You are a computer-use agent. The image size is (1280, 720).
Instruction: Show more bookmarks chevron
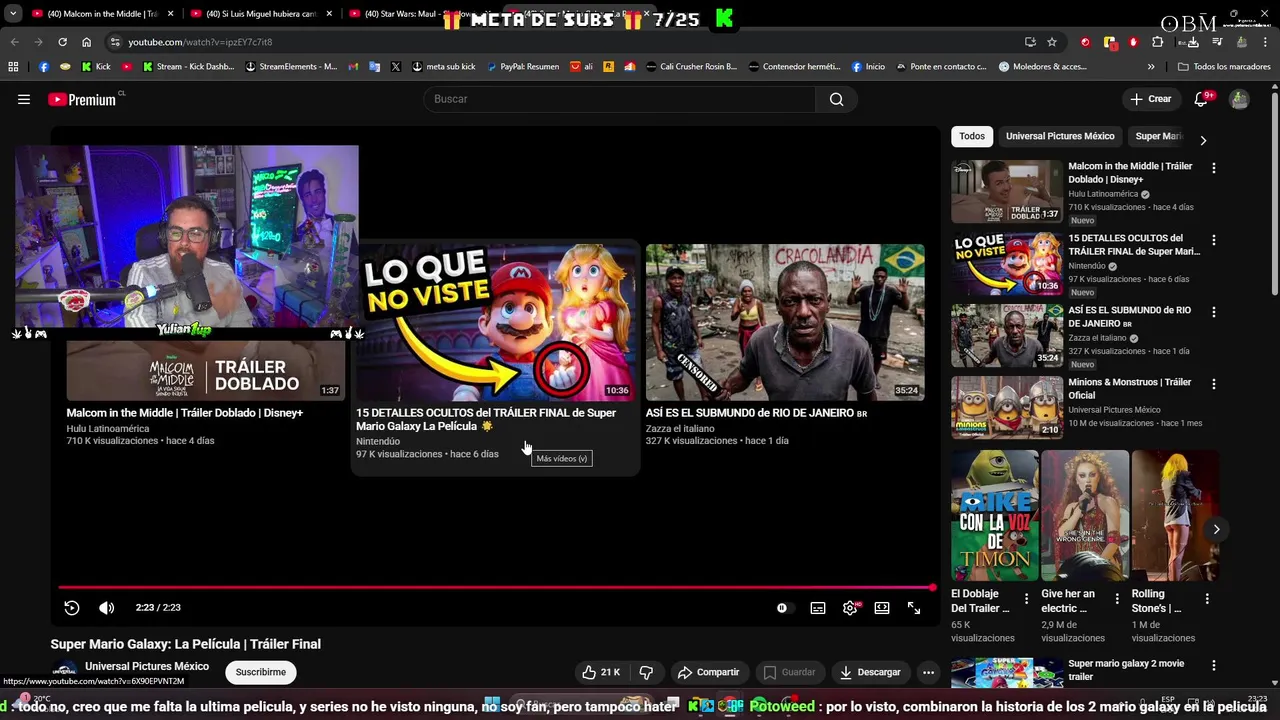point(1151,67)
